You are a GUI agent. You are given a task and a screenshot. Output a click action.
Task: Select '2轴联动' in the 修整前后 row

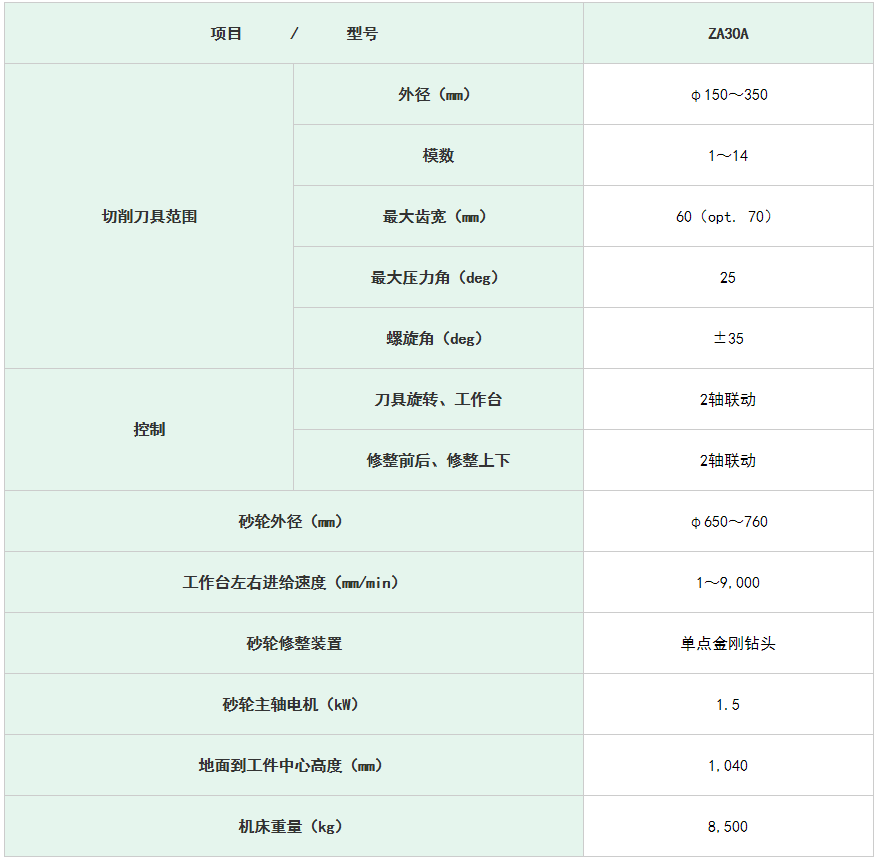point(728,461)
